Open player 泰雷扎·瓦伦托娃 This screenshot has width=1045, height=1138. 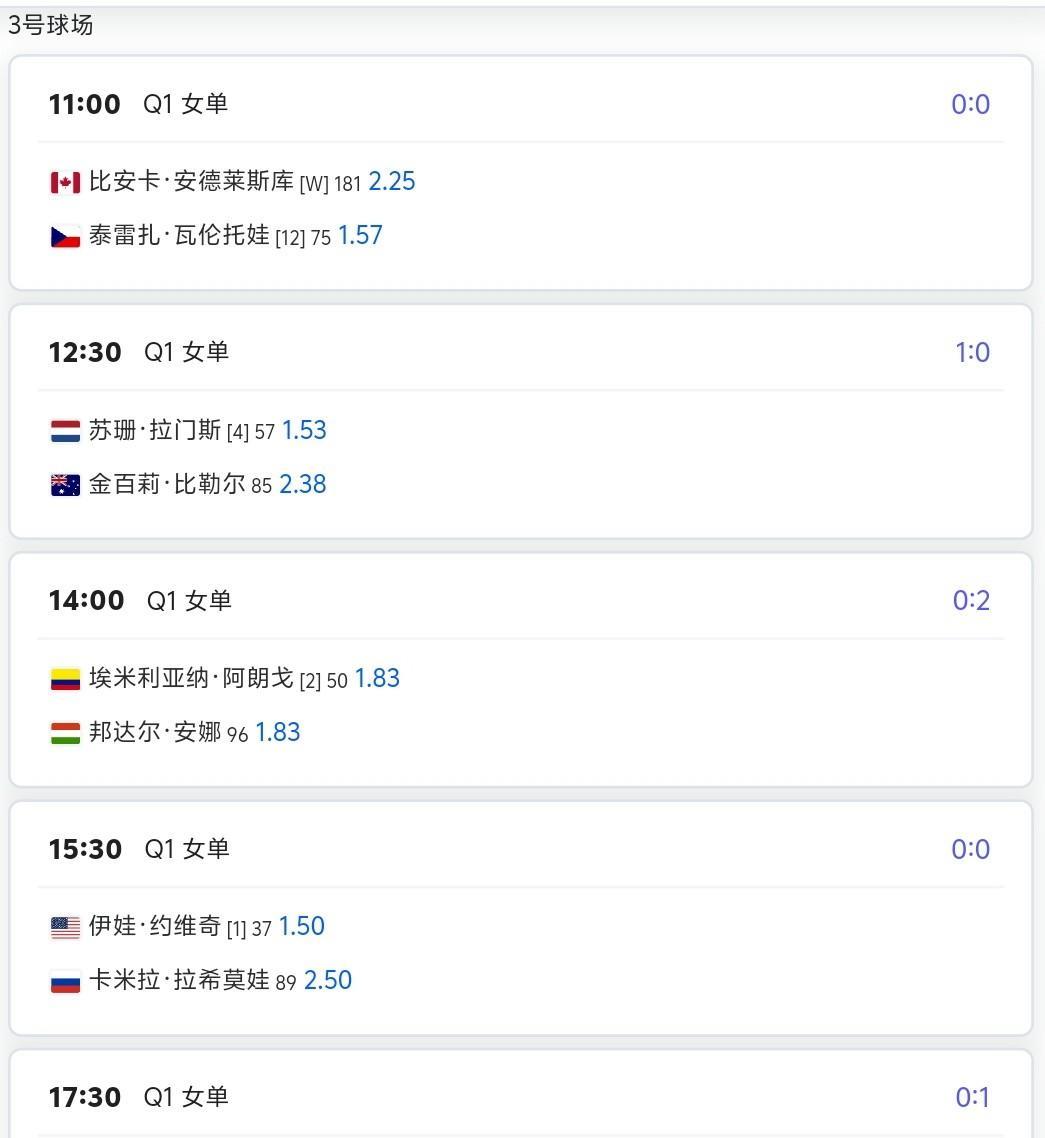tap(179, 236)
